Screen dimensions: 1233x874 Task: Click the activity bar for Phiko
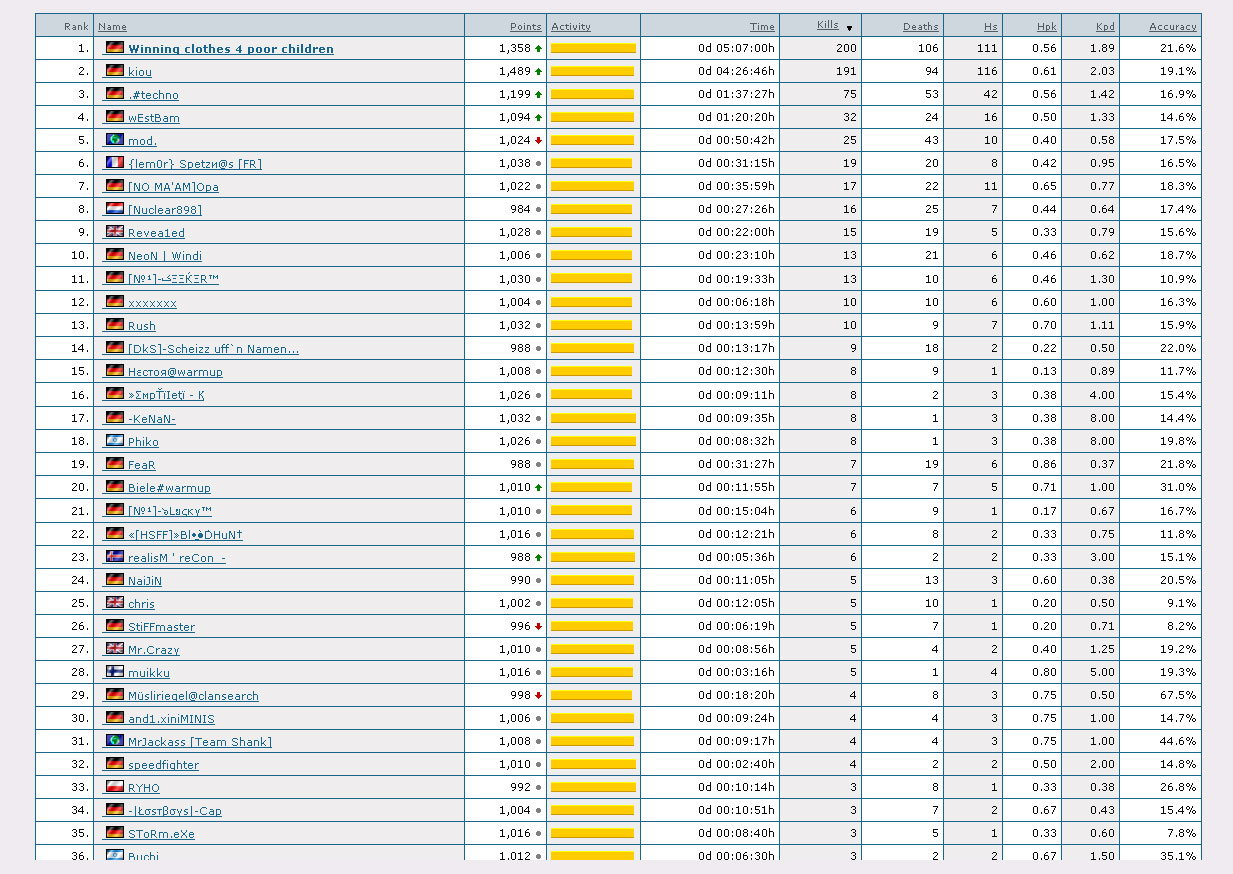[593, 441]
